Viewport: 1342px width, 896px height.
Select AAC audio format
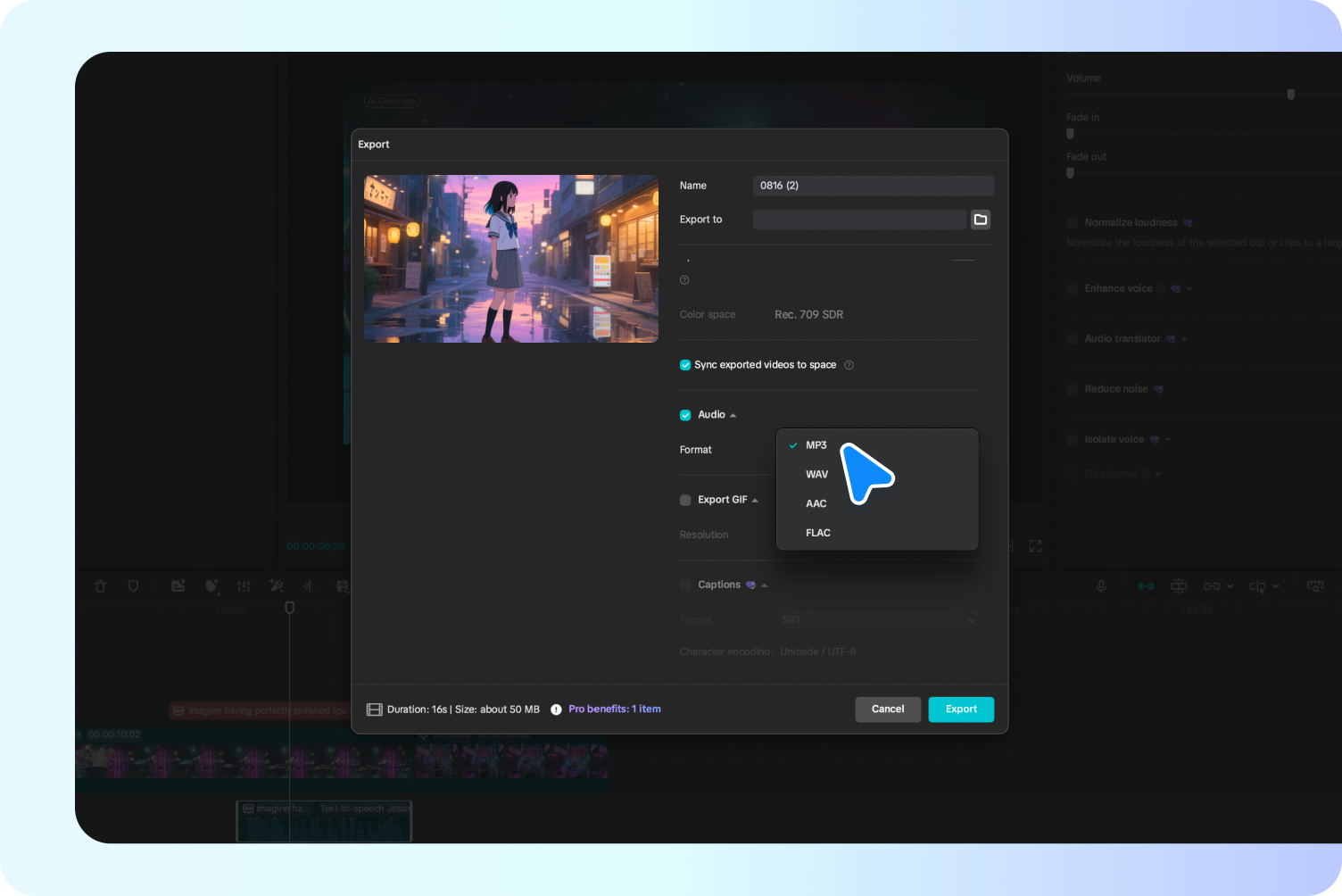[877, 504]
